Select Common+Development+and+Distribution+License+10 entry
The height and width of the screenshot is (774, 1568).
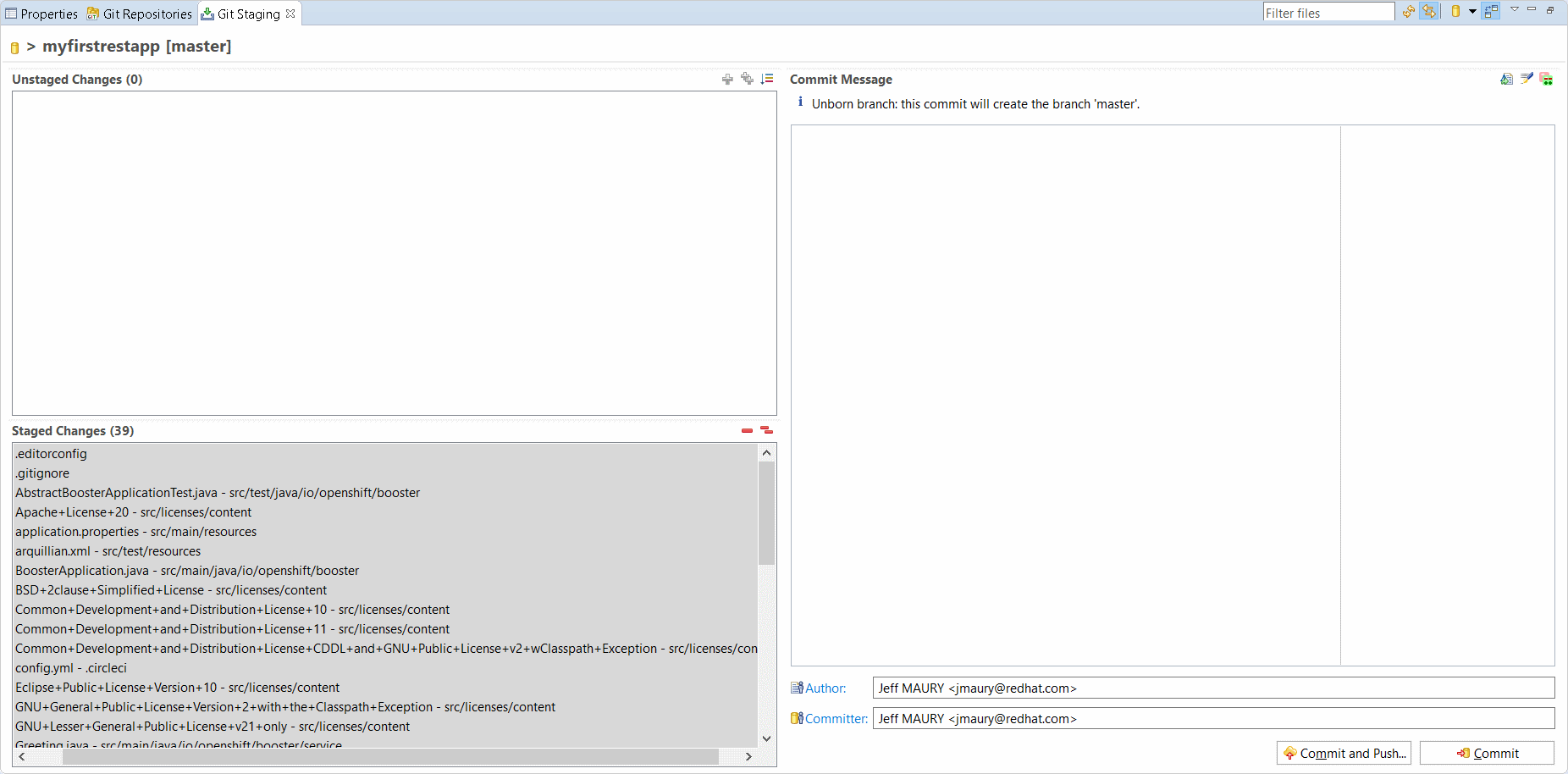pos(385,610)
